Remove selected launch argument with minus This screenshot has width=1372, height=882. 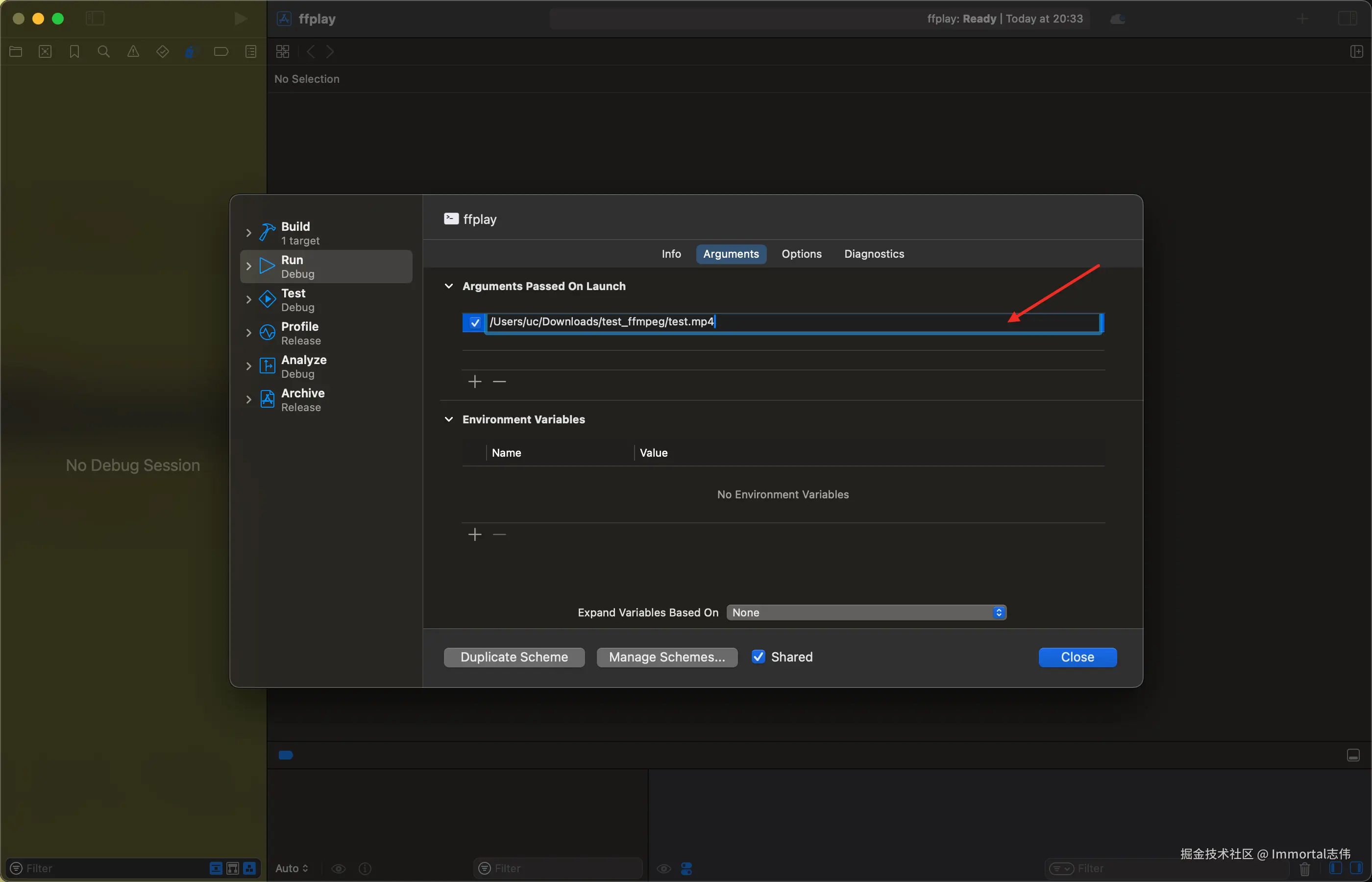pyautogui.click(x=499, y=381)
